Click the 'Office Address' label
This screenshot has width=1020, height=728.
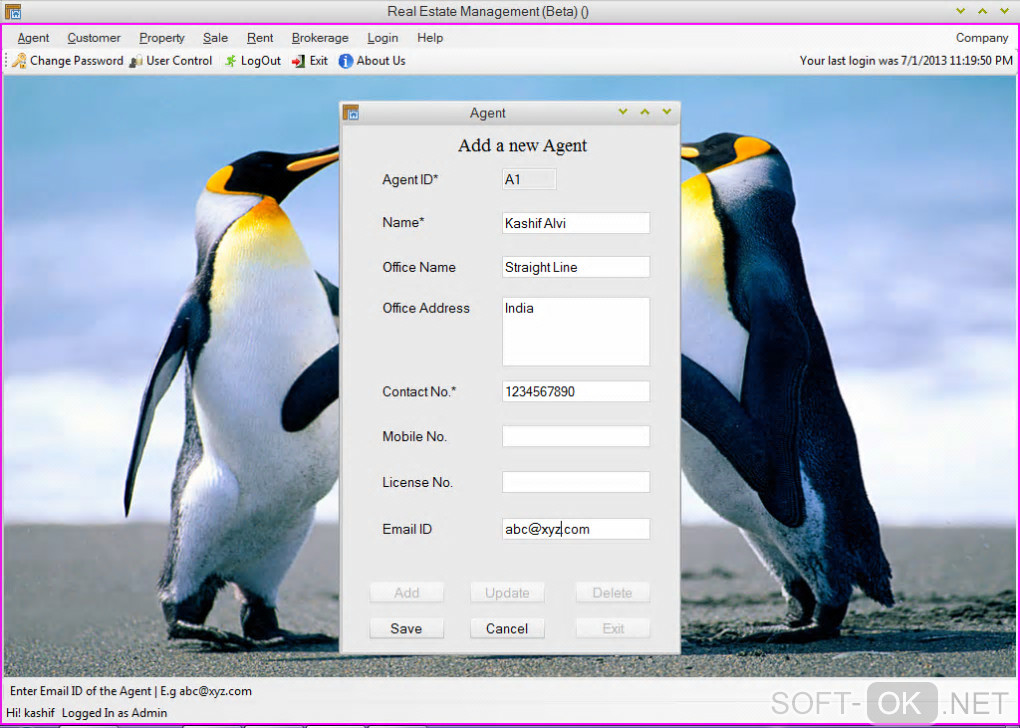(426, 308)
